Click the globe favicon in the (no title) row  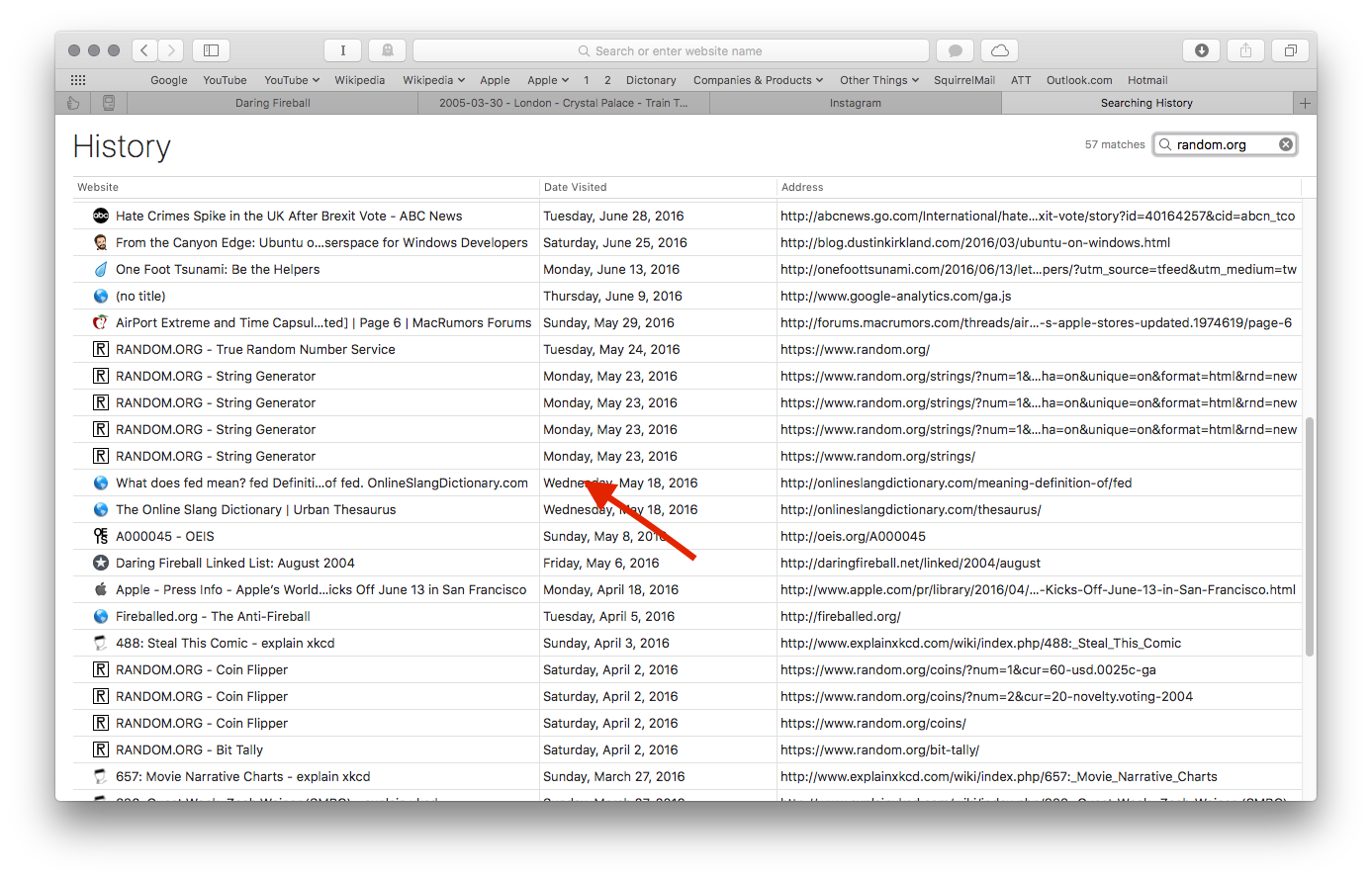tap(101, 296)
